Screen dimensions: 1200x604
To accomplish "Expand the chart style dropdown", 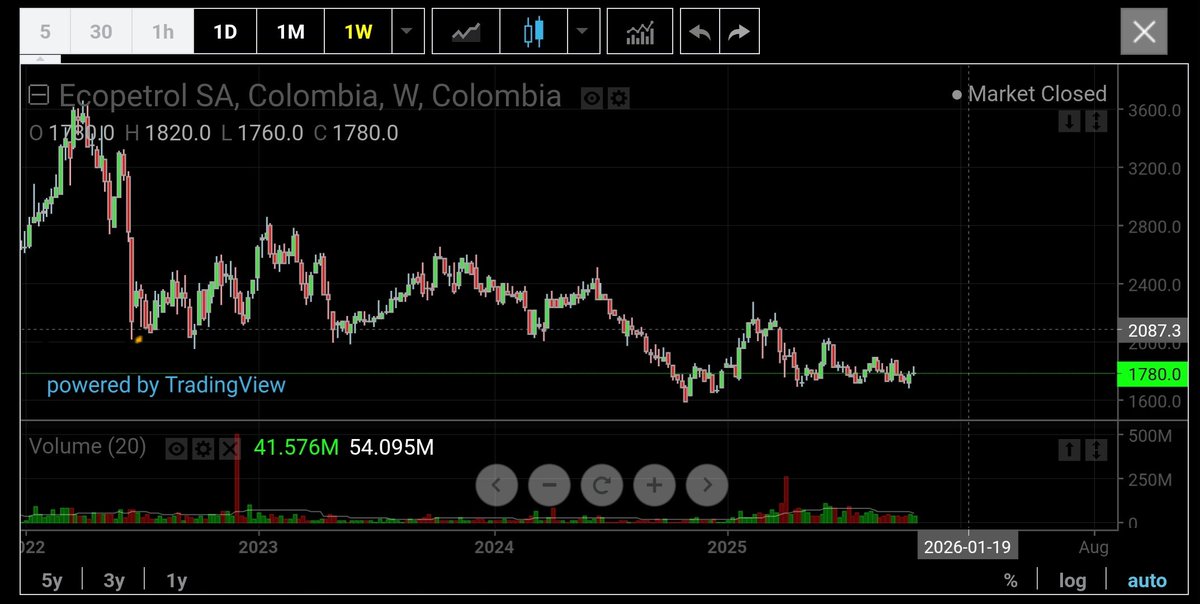I will pos(583,31).
